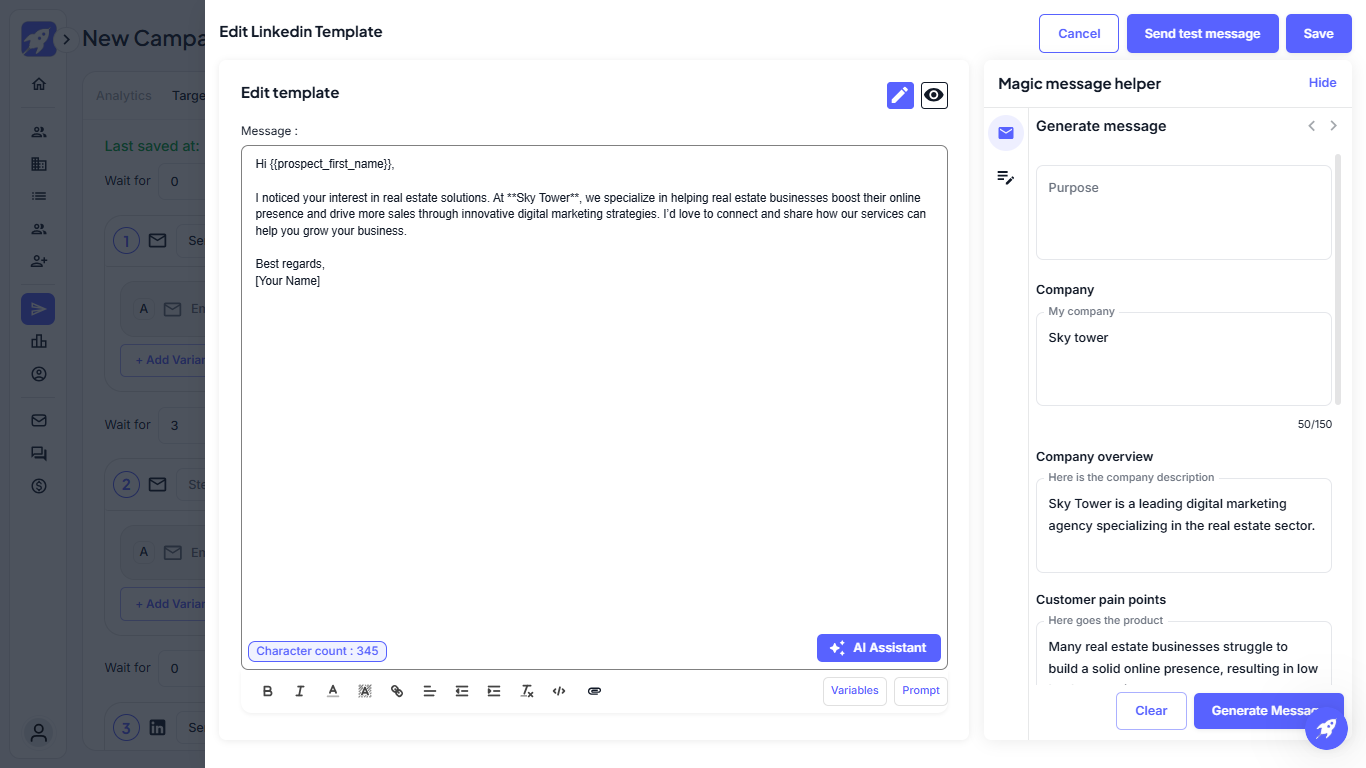Hide the Magic message helper panel
The height and width of the screenshot is (768, 1366).
[x=1322, y=83]
